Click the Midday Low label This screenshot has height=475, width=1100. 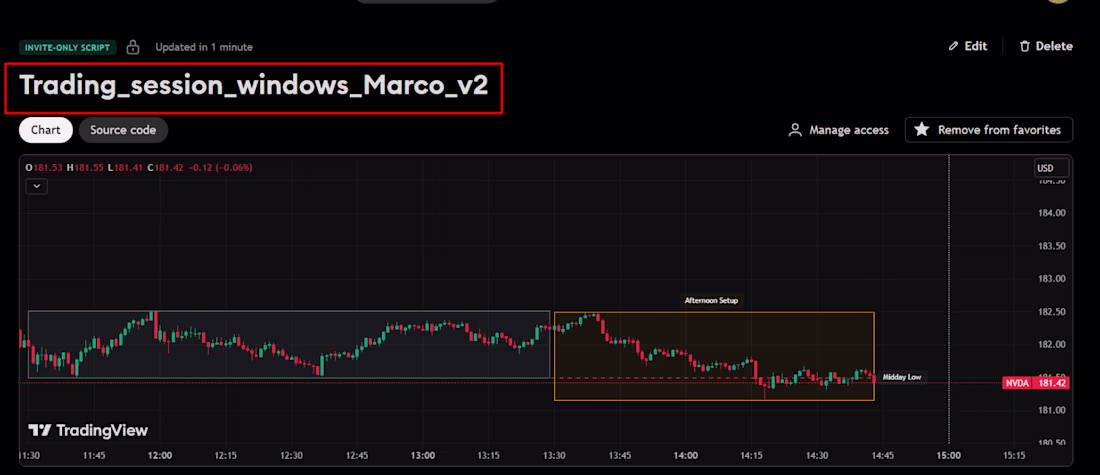[900, 377]
